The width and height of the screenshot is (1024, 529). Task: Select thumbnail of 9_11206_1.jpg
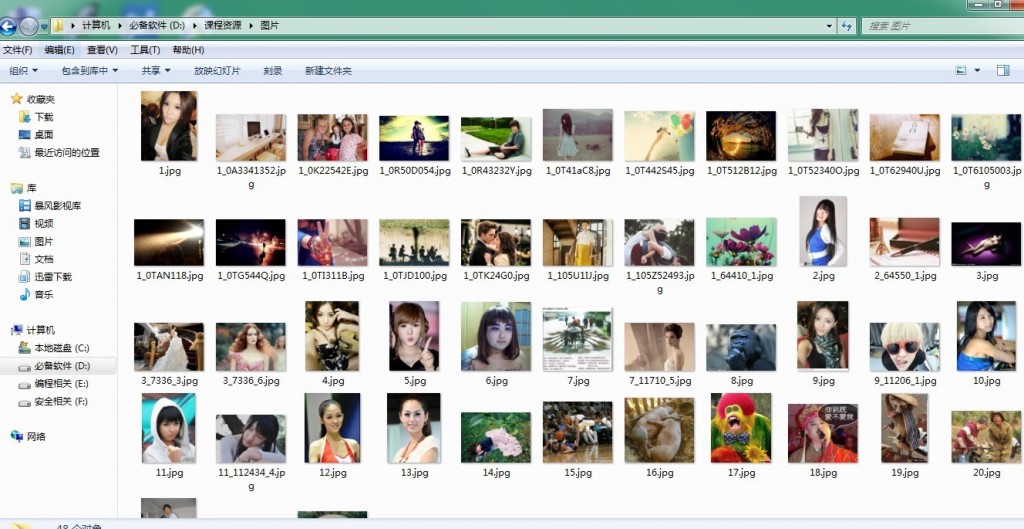coord(904,347)
